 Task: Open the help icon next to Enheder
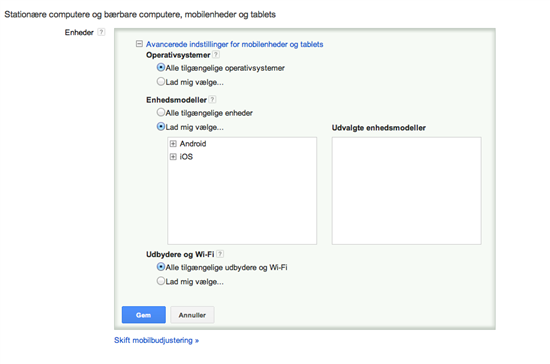101,32
